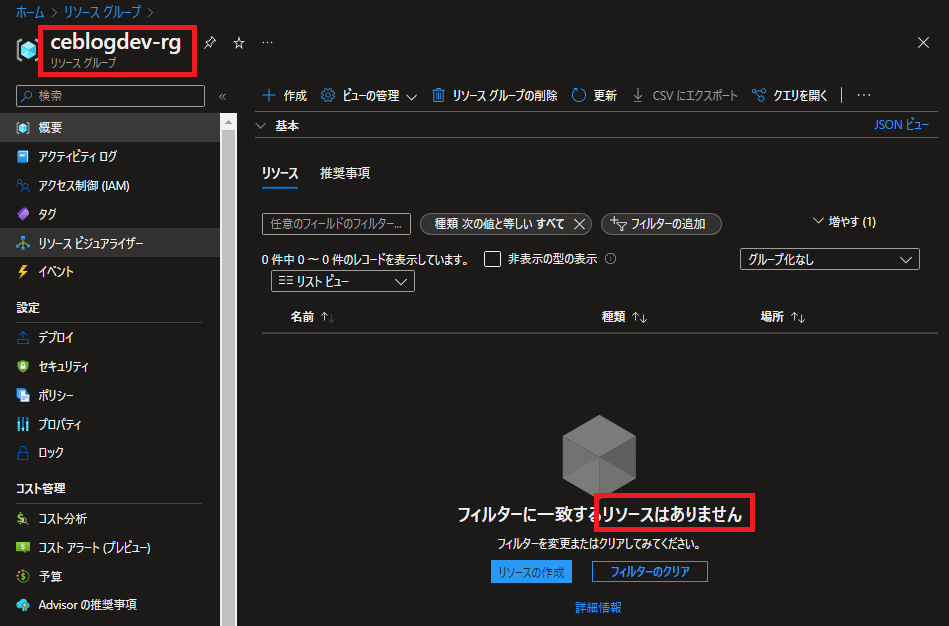Click 更新 refresh button
Image resolution: width=949 pixels, height=626 pixels.
(x=594, y=96)
